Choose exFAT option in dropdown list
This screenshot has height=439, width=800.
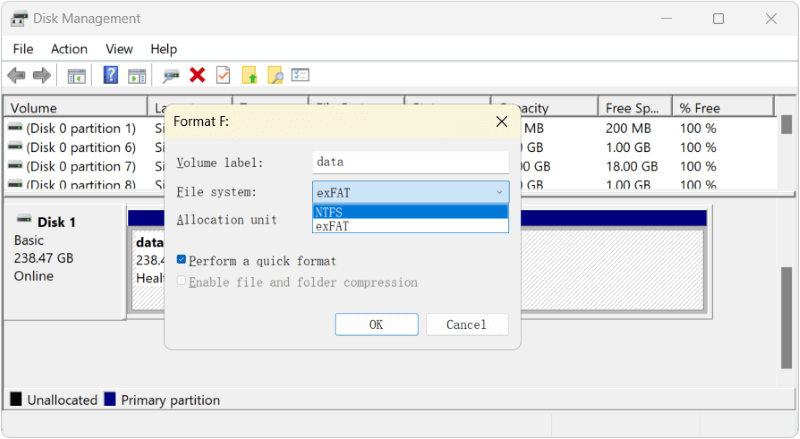tap(410, 226)
